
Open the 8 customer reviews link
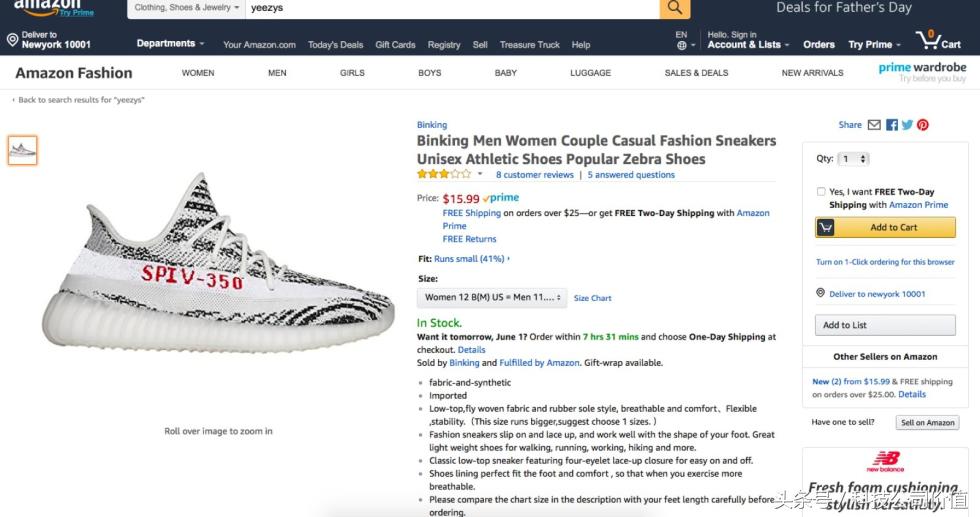click(534, 174)
